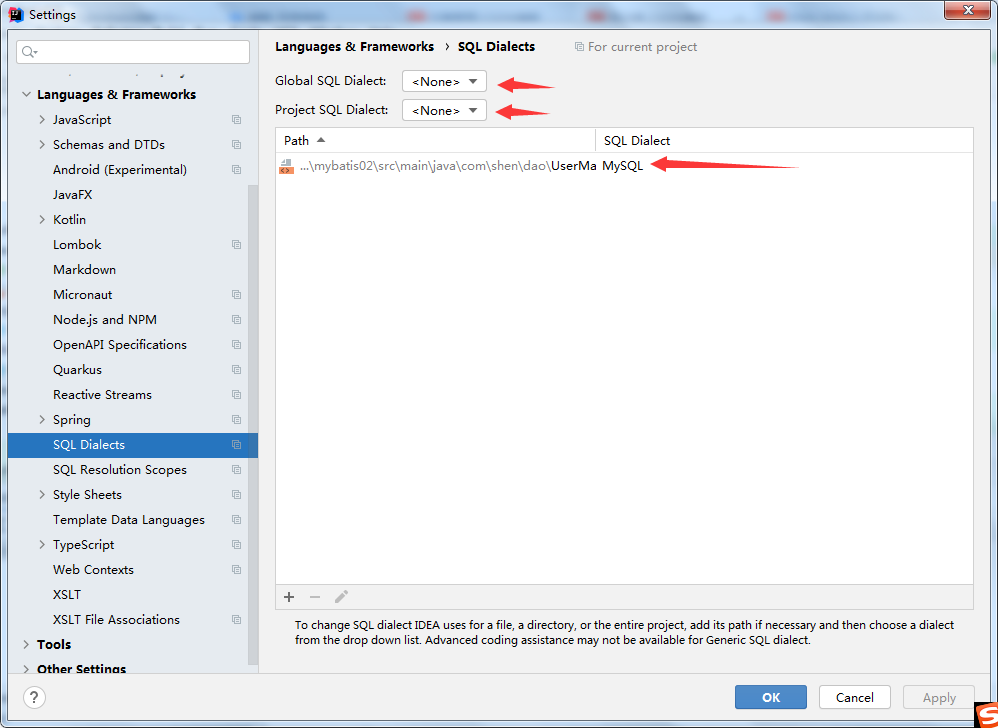Click the IntelliJ icon in title bar
The width and height of the screenshot is (998, 728).
(x=16, y=14)
